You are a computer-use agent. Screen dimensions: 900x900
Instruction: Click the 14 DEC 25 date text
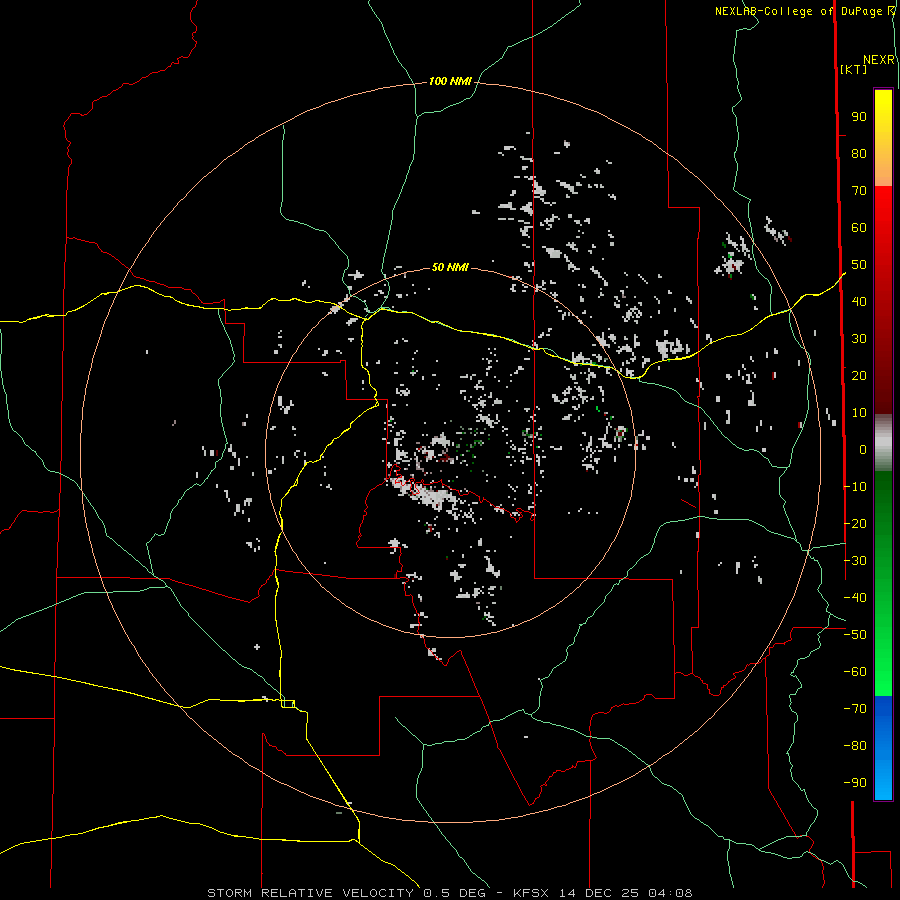coord(599,893)
